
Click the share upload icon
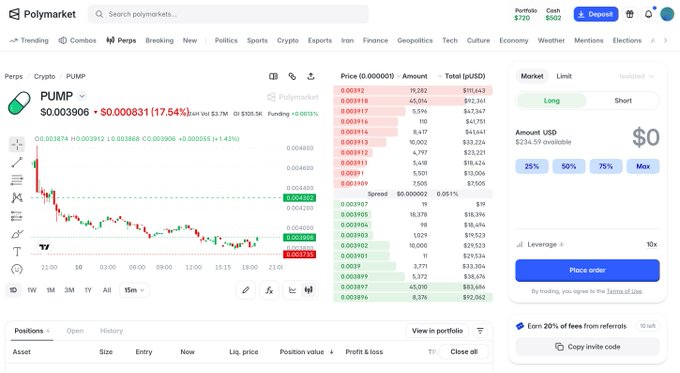pos(311,76)
